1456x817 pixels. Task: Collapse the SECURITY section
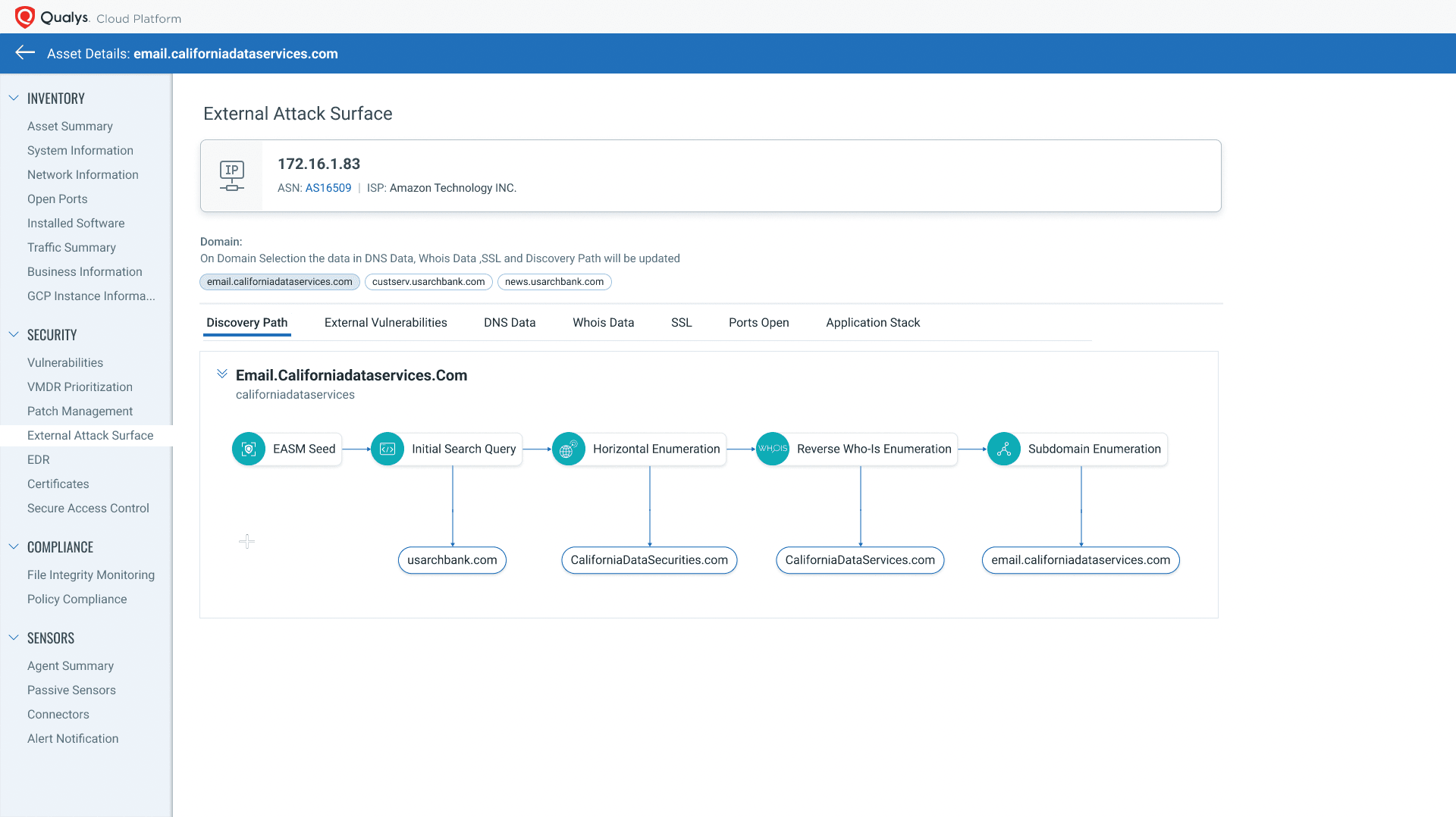tap(14, 334)
